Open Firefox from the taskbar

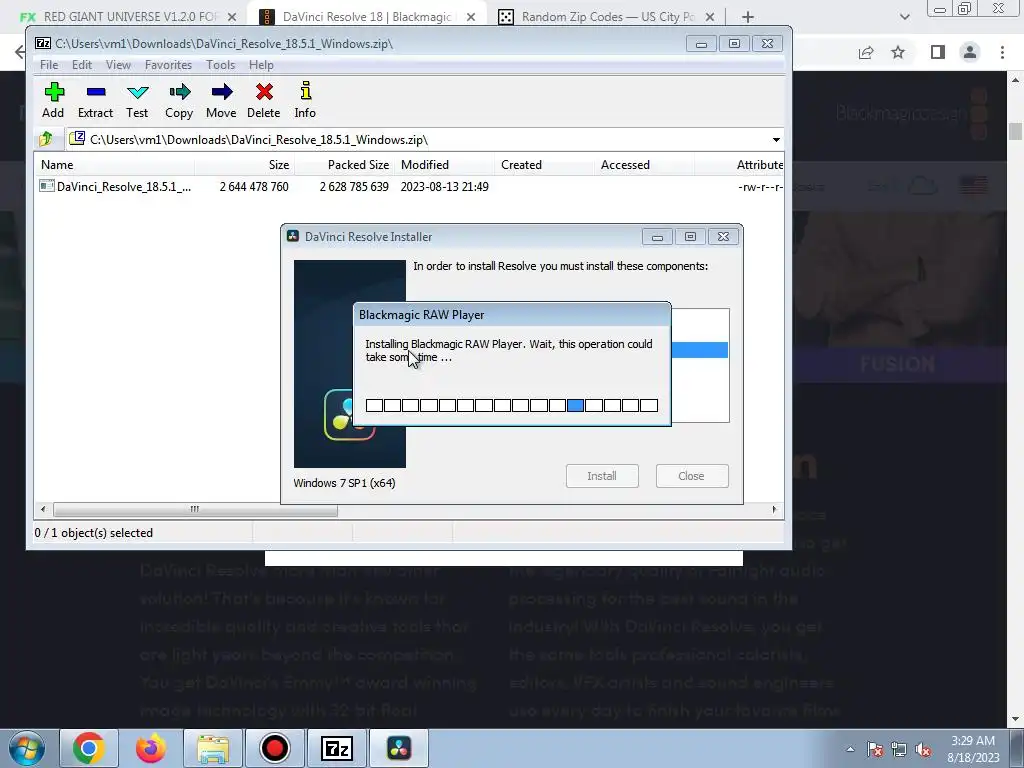click(x=151, y=748)
